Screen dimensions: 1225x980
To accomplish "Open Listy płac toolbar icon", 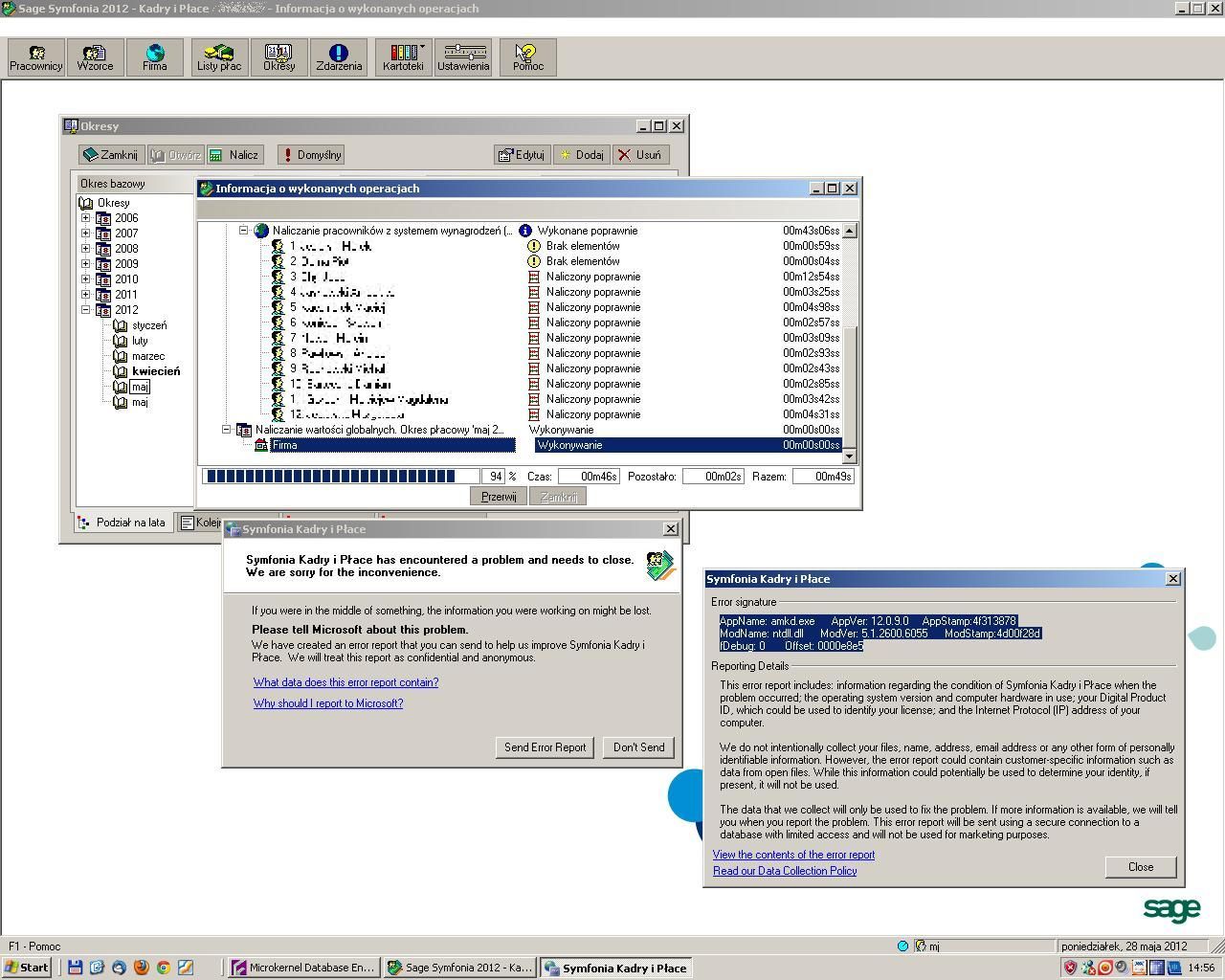I will click(219, 57).
